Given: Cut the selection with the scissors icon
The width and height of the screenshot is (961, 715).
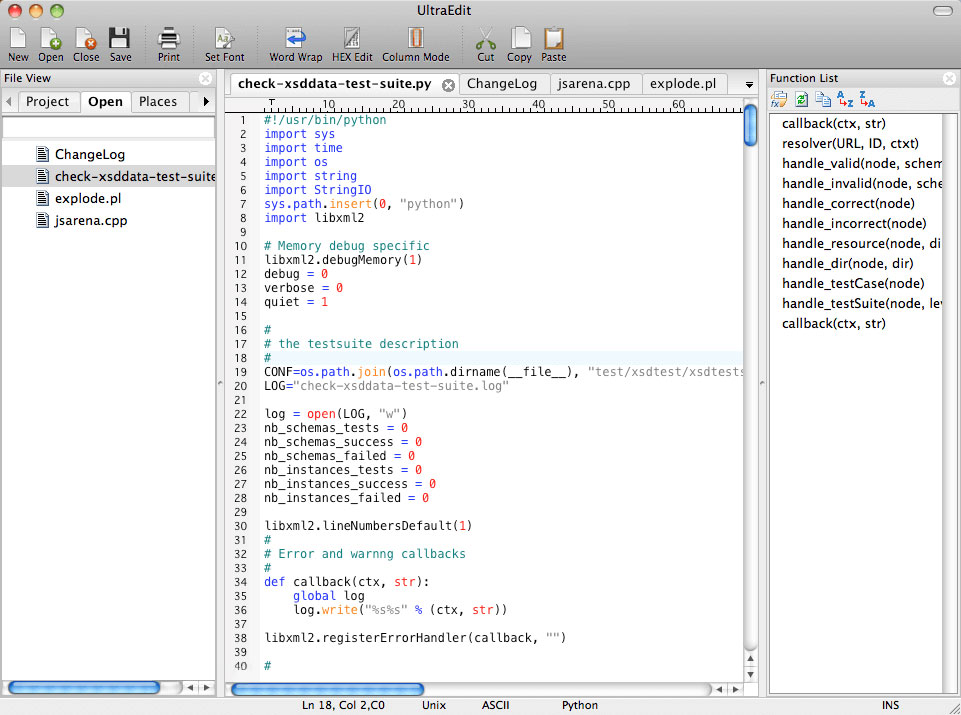Looking at the screenshot, I should (485, 44).
